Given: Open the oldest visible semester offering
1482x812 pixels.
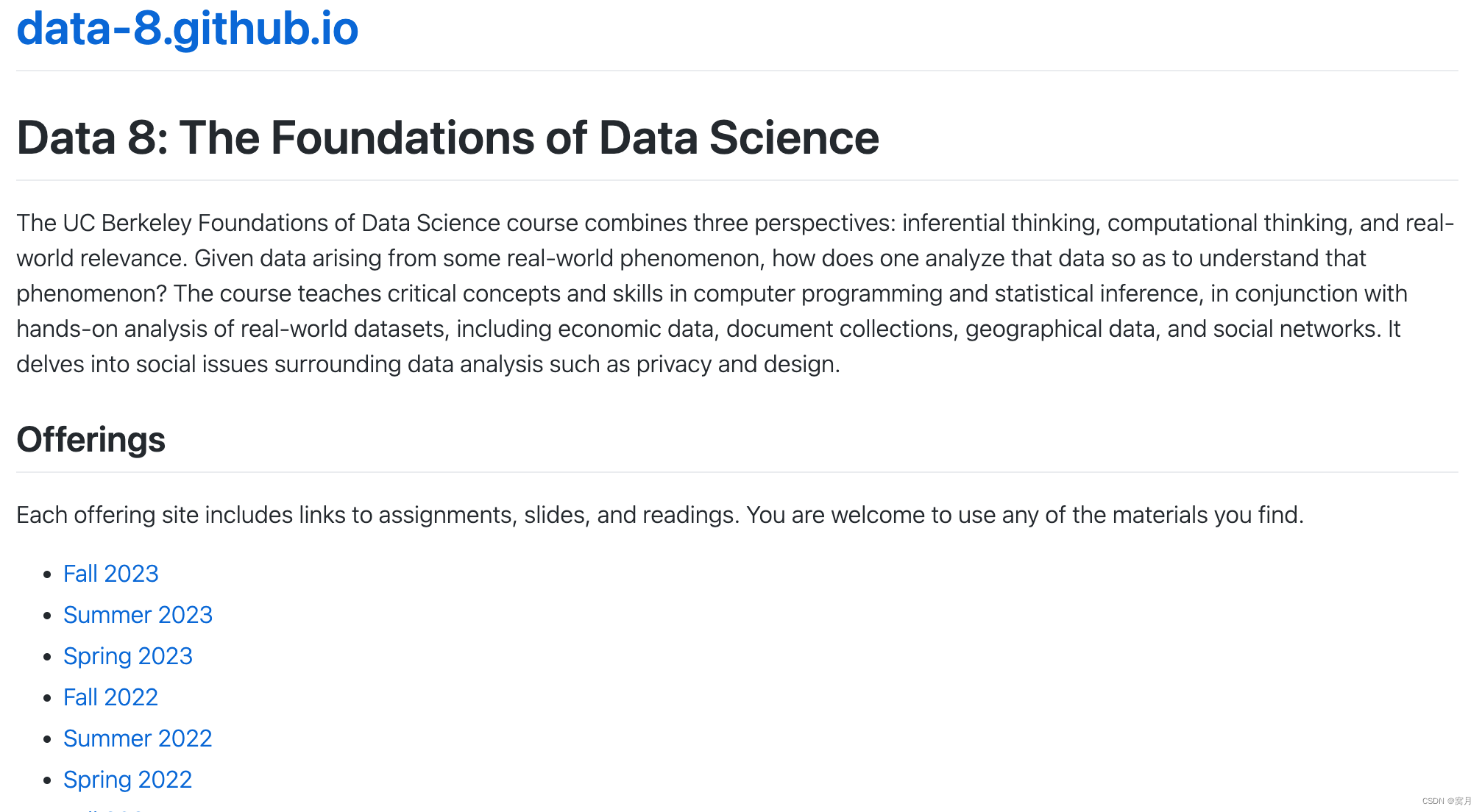Looking at the screenshot, I should tap(128, 780).
